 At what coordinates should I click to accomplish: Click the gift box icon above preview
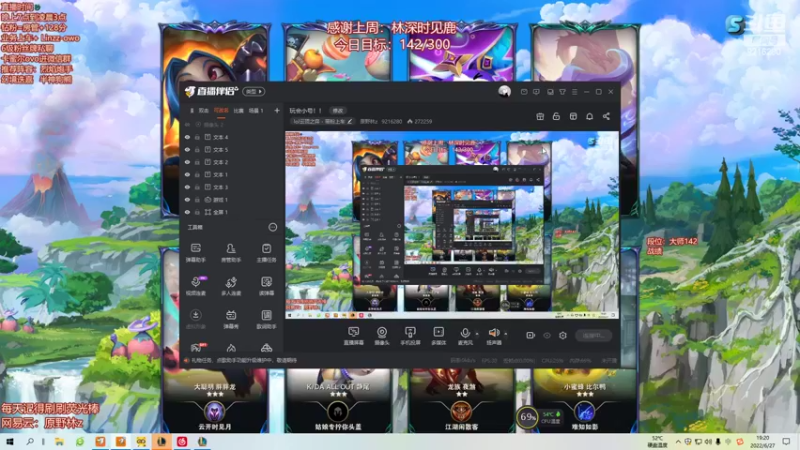point(540,116)
